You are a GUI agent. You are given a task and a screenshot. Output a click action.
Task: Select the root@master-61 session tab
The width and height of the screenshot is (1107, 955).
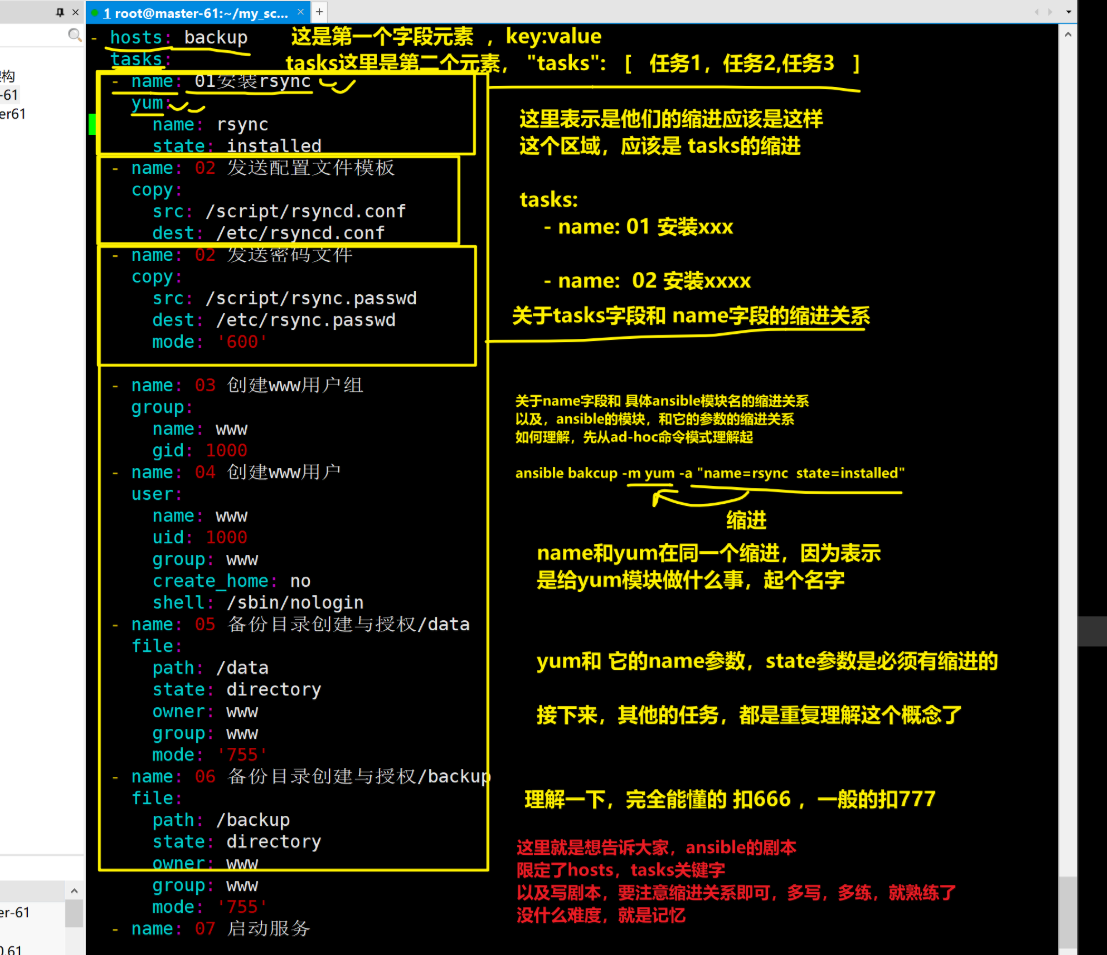pos(198,12)
